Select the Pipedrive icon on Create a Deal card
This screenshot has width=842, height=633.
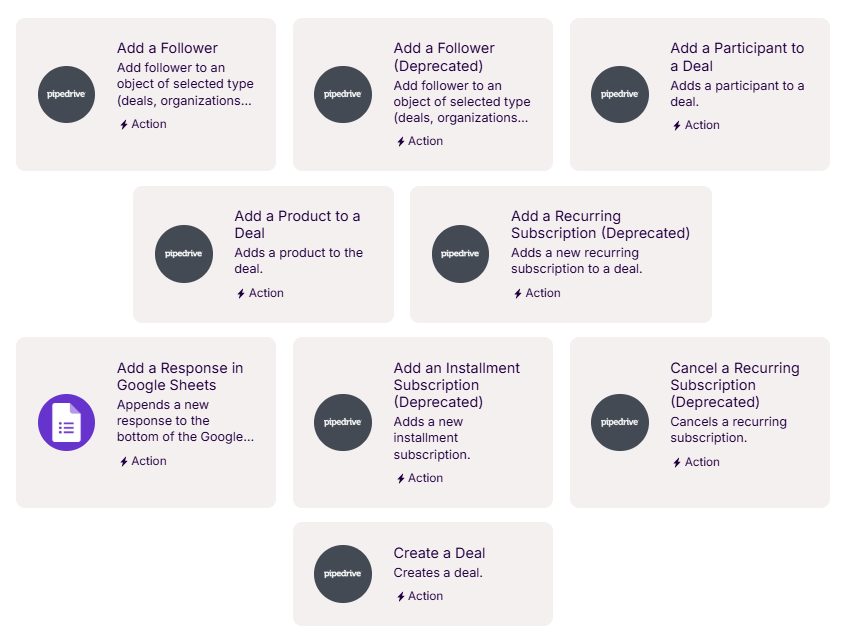[x=343, y=573]
